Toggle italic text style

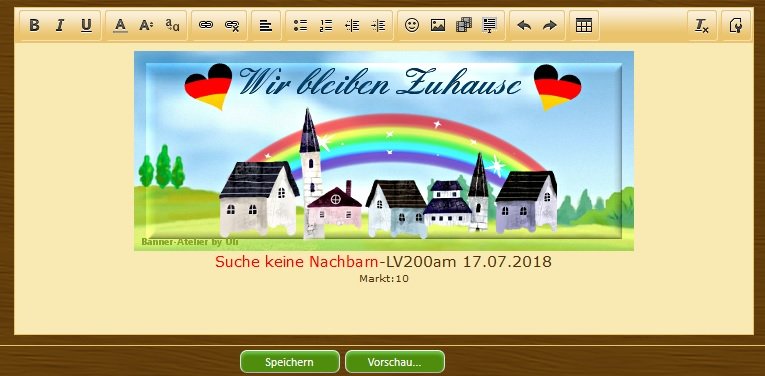pos(60,25)
